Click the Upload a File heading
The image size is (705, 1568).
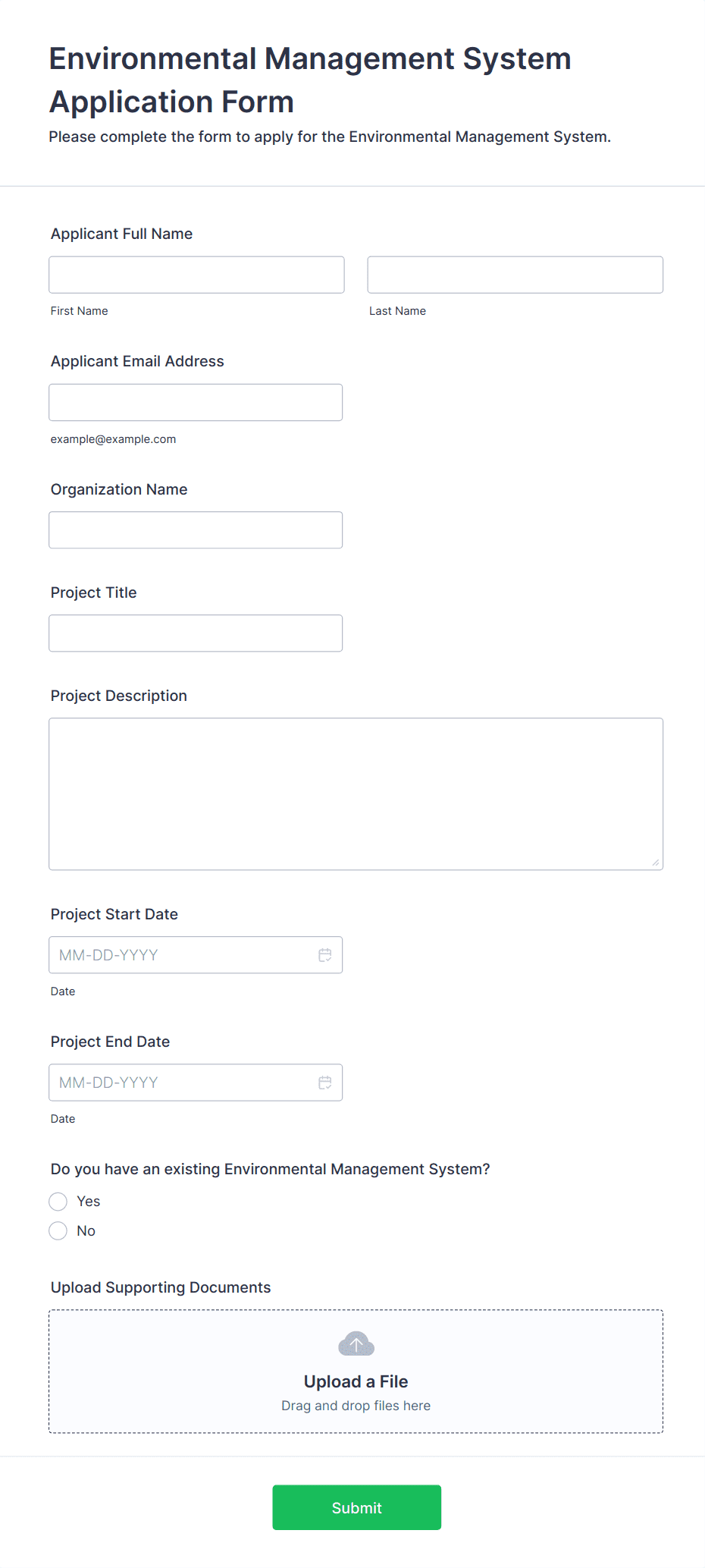tap(356, 1381)
